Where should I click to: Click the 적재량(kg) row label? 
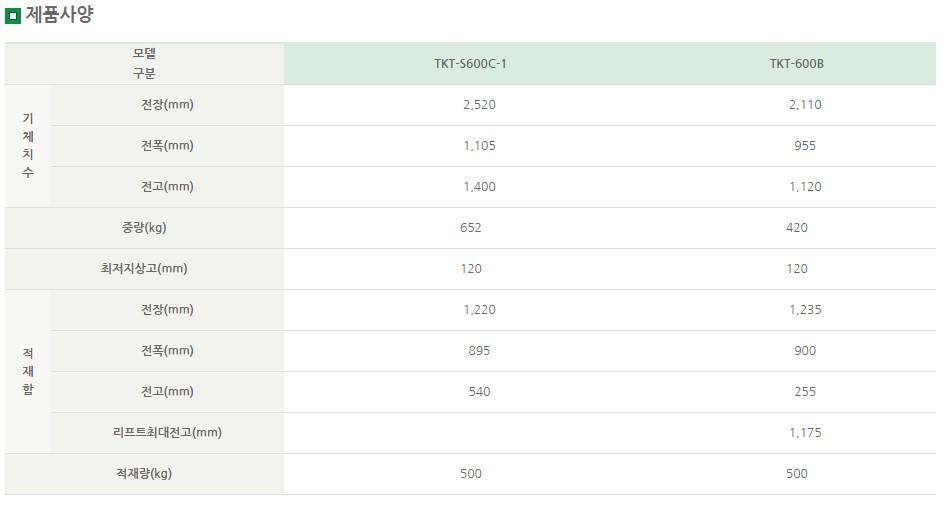(x=144, y=474)
